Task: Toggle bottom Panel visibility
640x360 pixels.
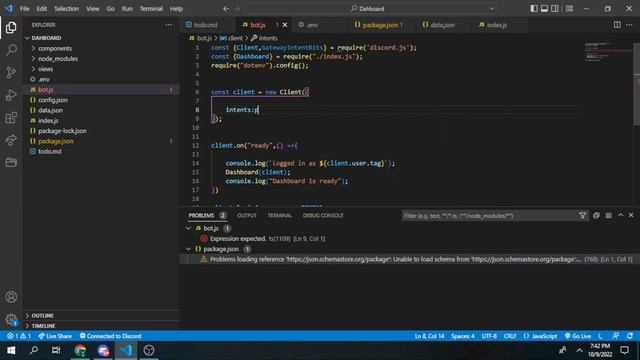Action: [544, 9]
